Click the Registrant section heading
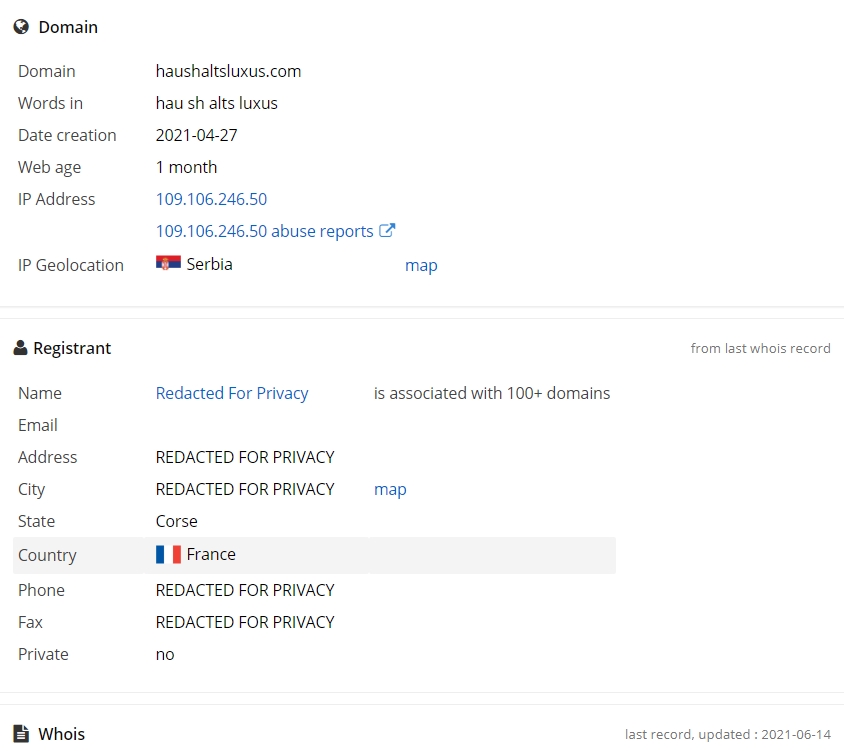The image size is (844, 751). 72,348
